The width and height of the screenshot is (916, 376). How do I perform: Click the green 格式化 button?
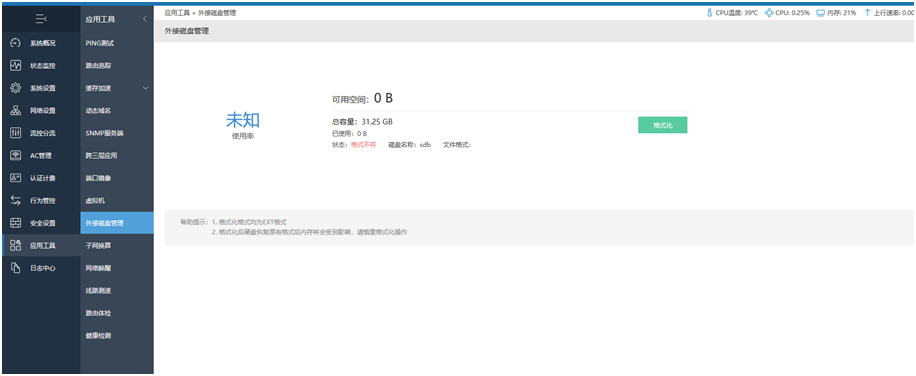pyautogui.click(x=662, y=125)
